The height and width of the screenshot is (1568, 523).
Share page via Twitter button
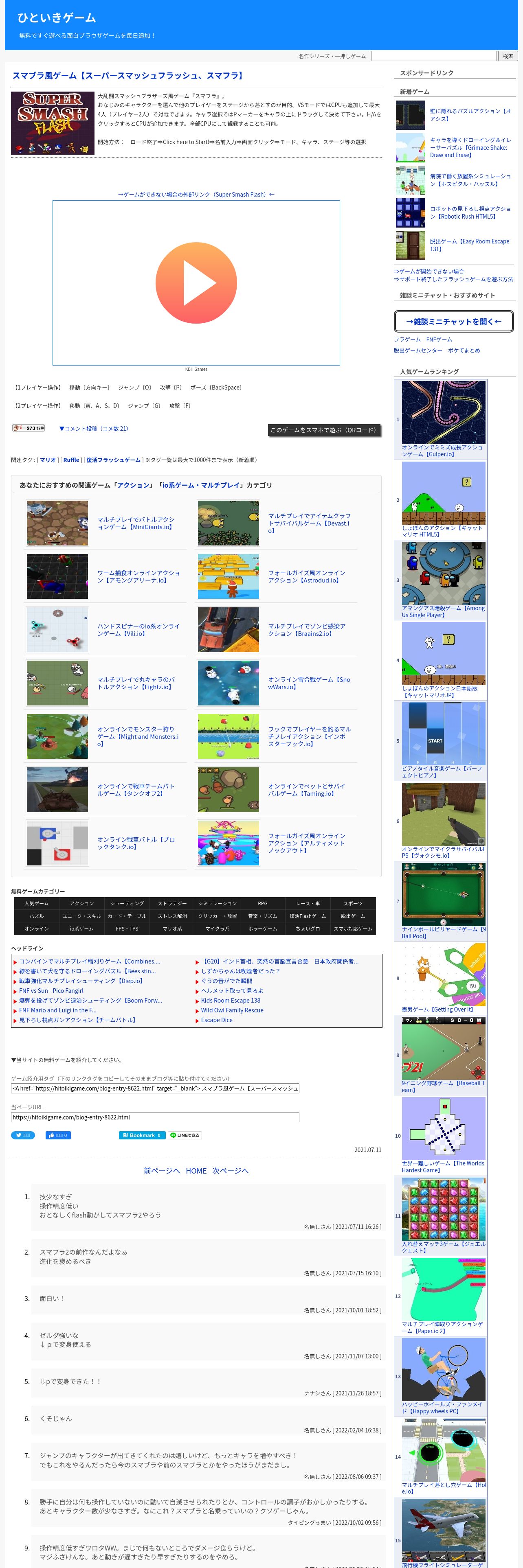[22, 1135]
